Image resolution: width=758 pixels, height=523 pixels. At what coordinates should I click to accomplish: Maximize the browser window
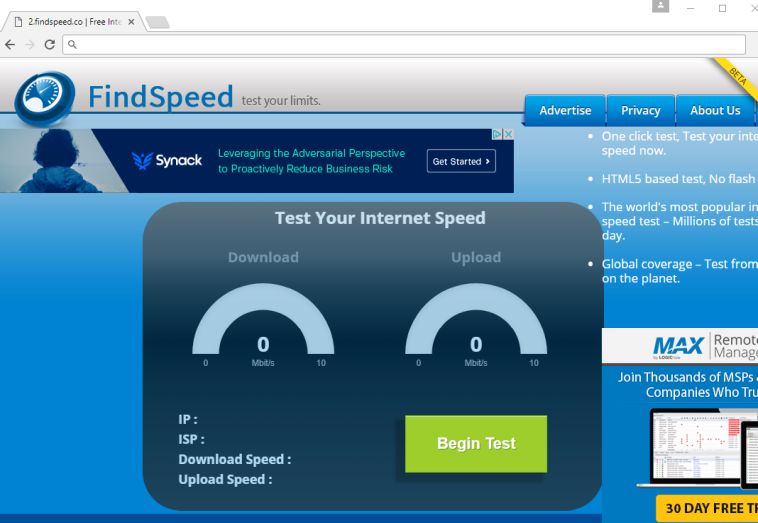[x=722, y=8]
